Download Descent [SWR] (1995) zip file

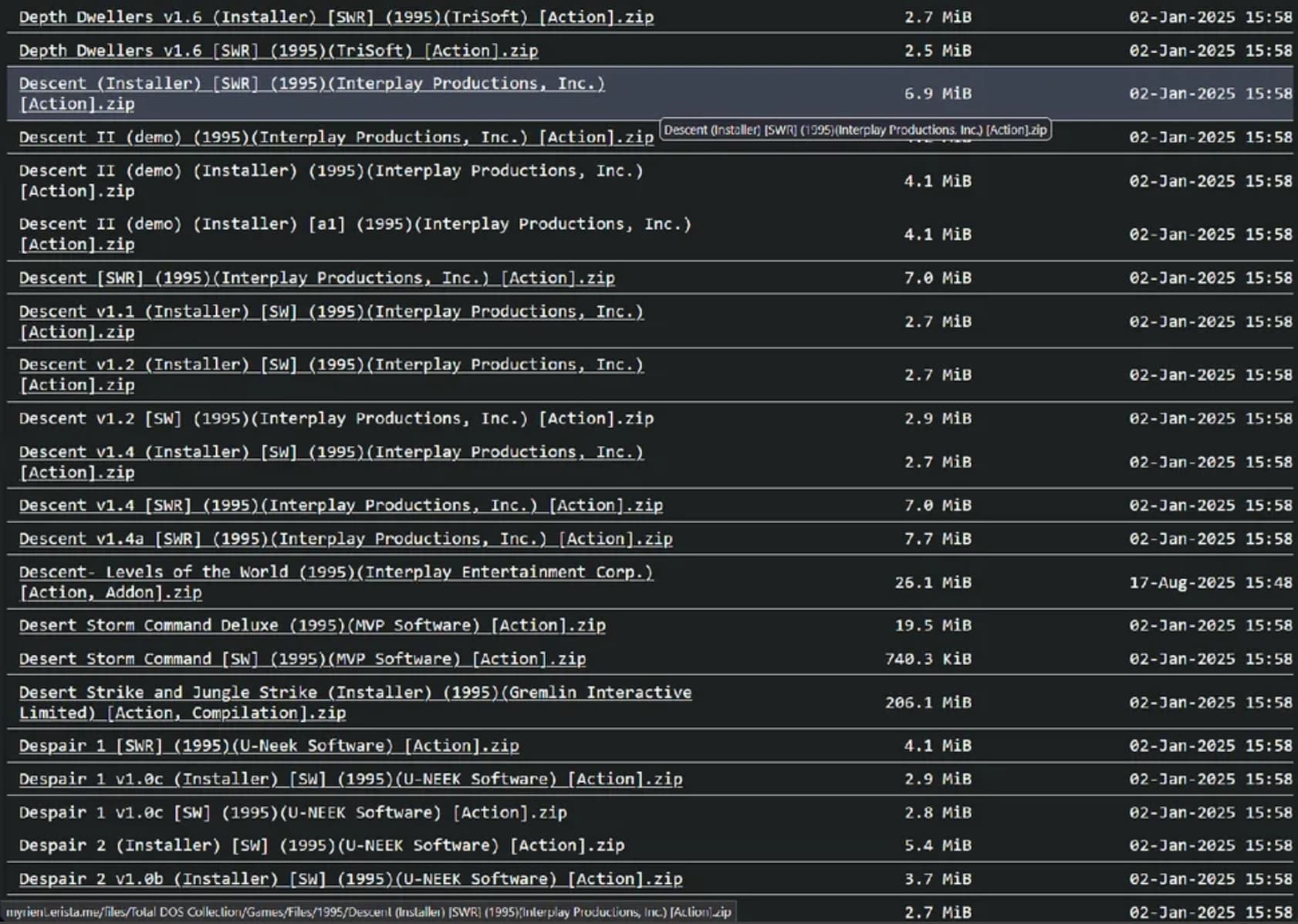(317, 278)
